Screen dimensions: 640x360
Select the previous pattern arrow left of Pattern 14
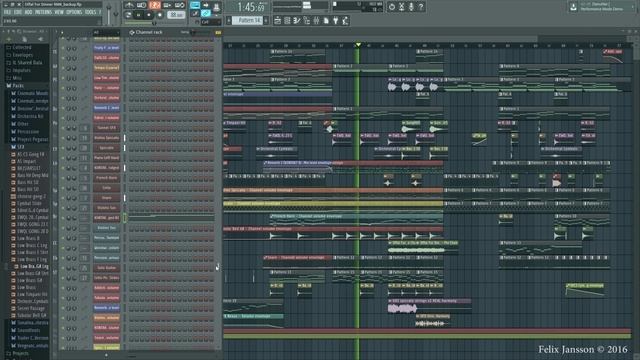click(229, 20)
